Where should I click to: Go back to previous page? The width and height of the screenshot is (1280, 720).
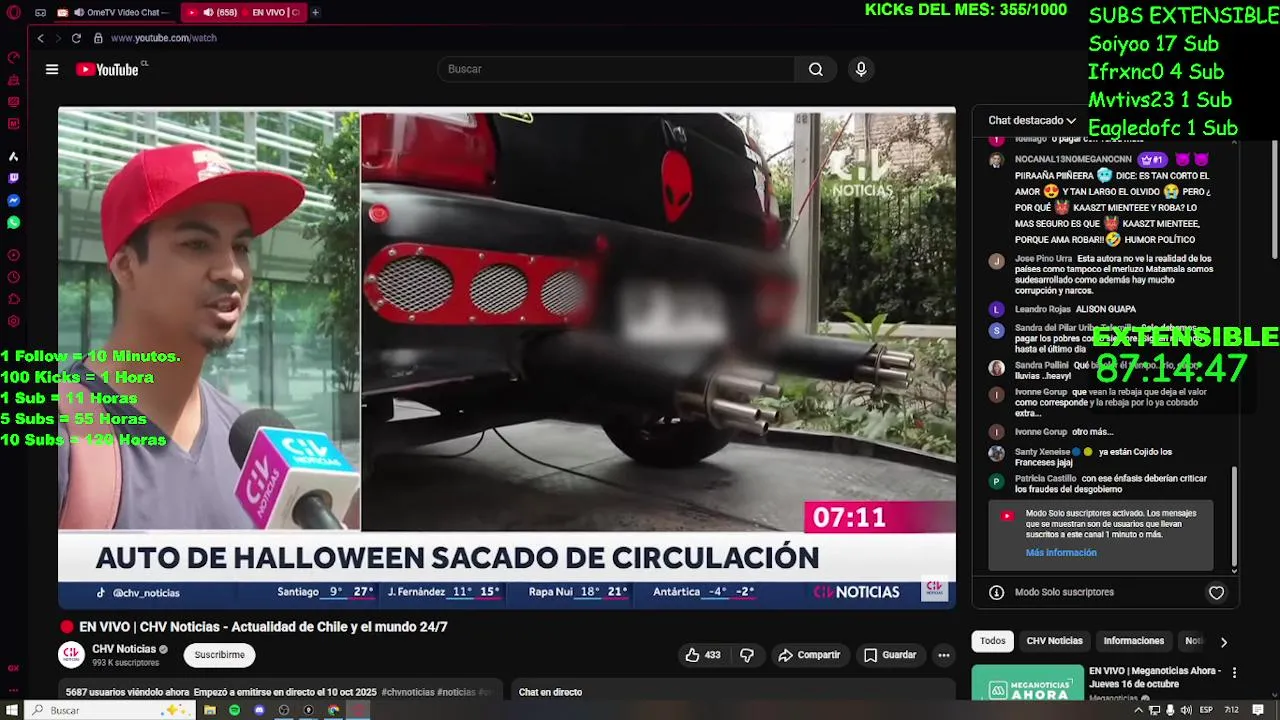[40, 38]
